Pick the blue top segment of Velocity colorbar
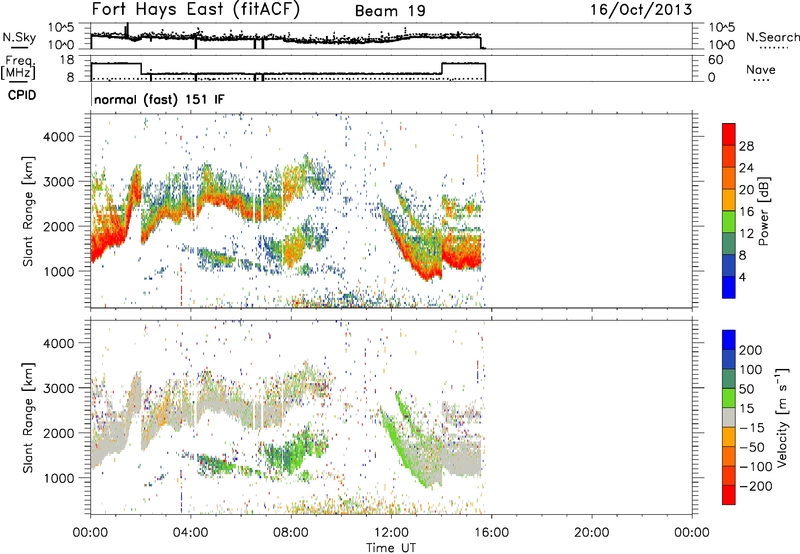Screen dimensions: 800x554 click(x=729, y=340)
